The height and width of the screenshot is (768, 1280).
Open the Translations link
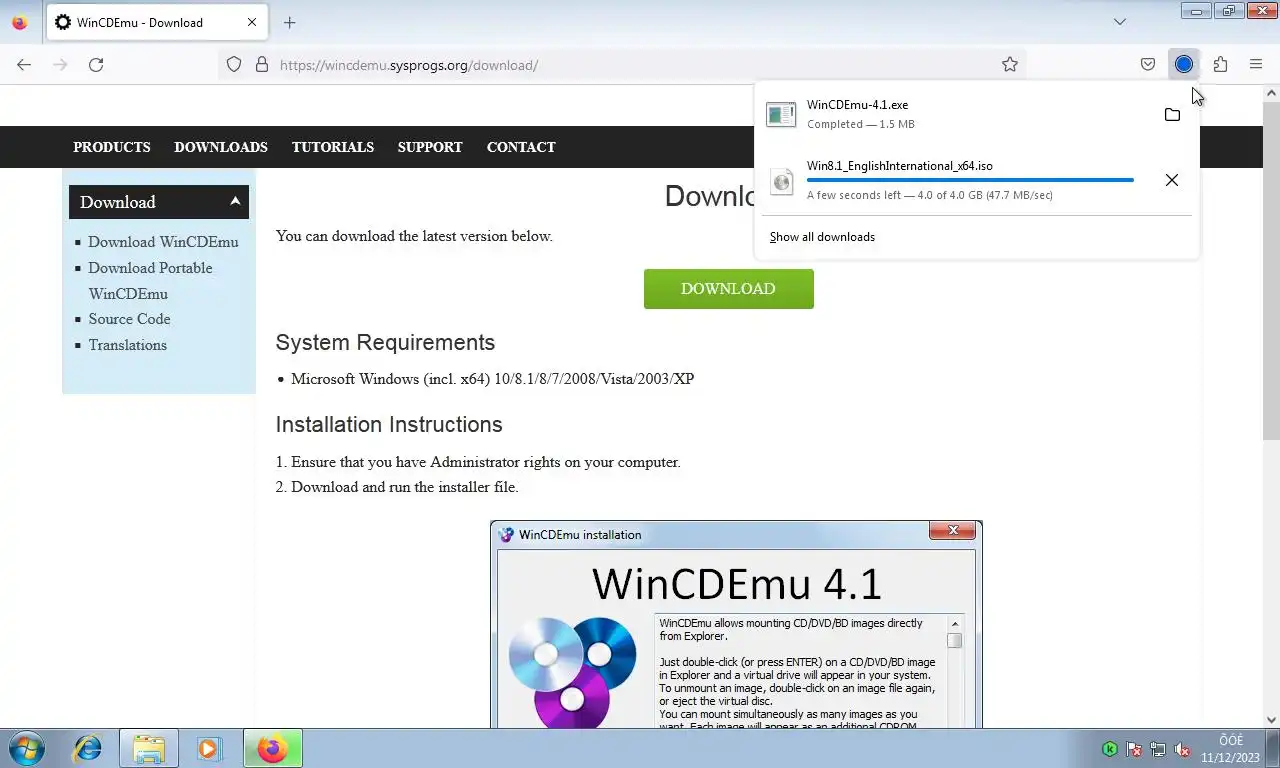click(127, 345)
